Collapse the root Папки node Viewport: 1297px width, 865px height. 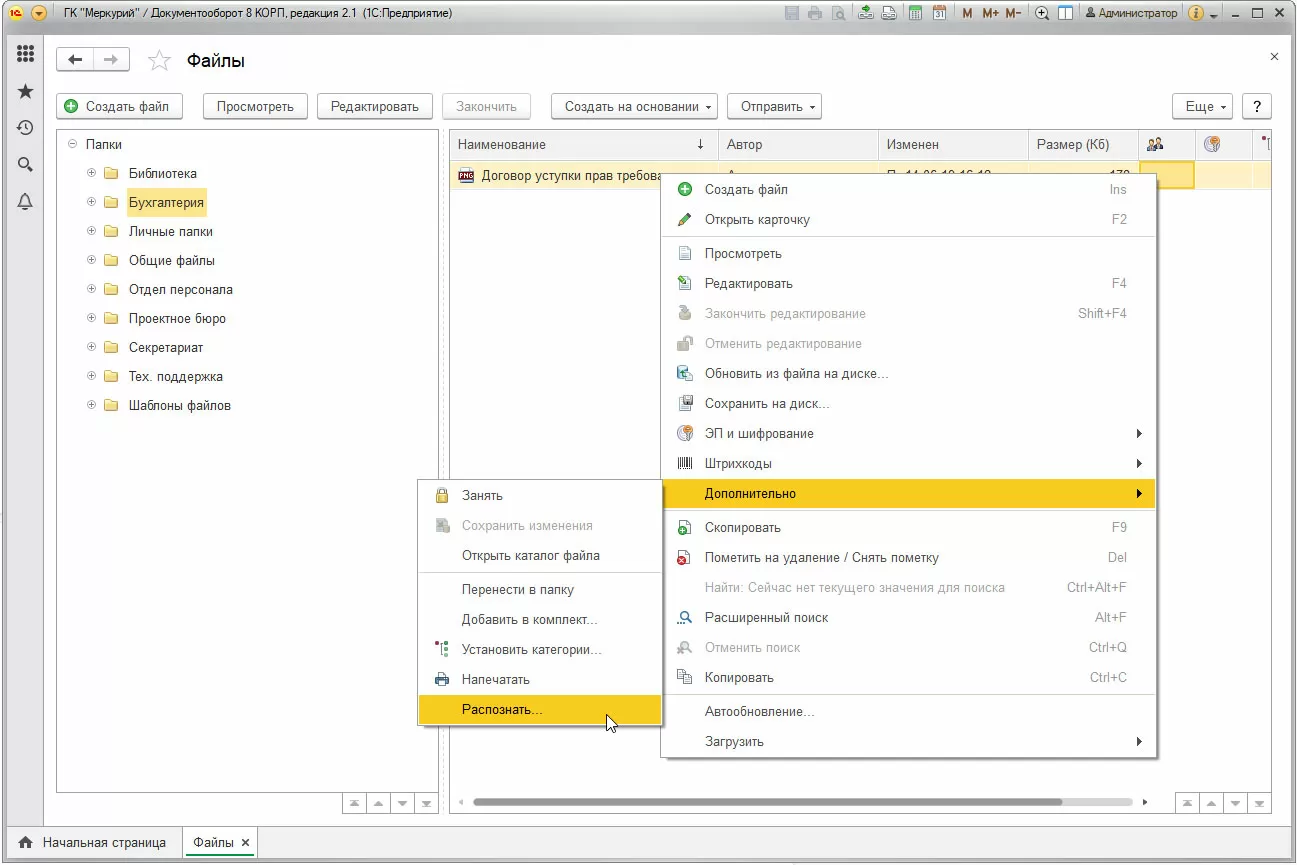[72, 144]
